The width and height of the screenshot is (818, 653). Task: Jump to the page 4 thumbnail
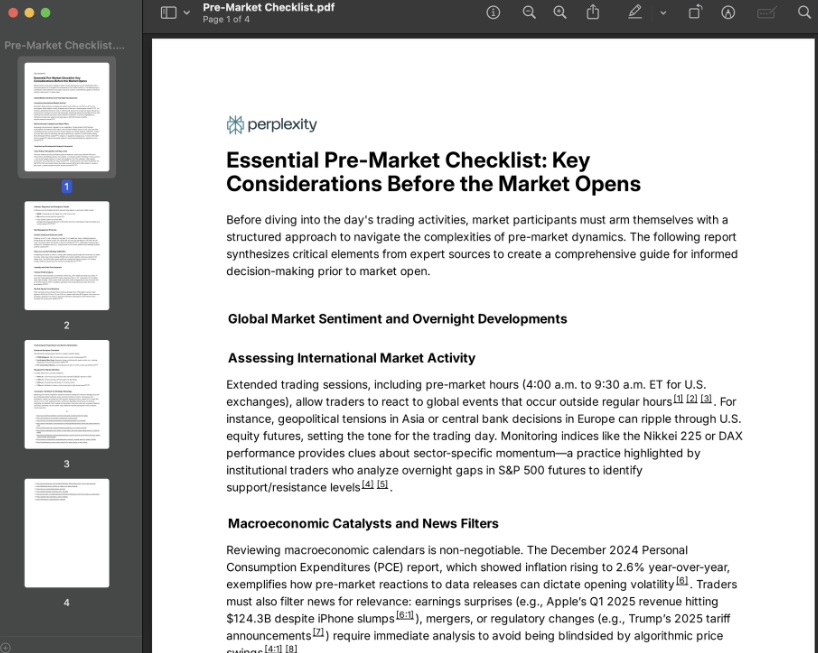click(67, 533)
